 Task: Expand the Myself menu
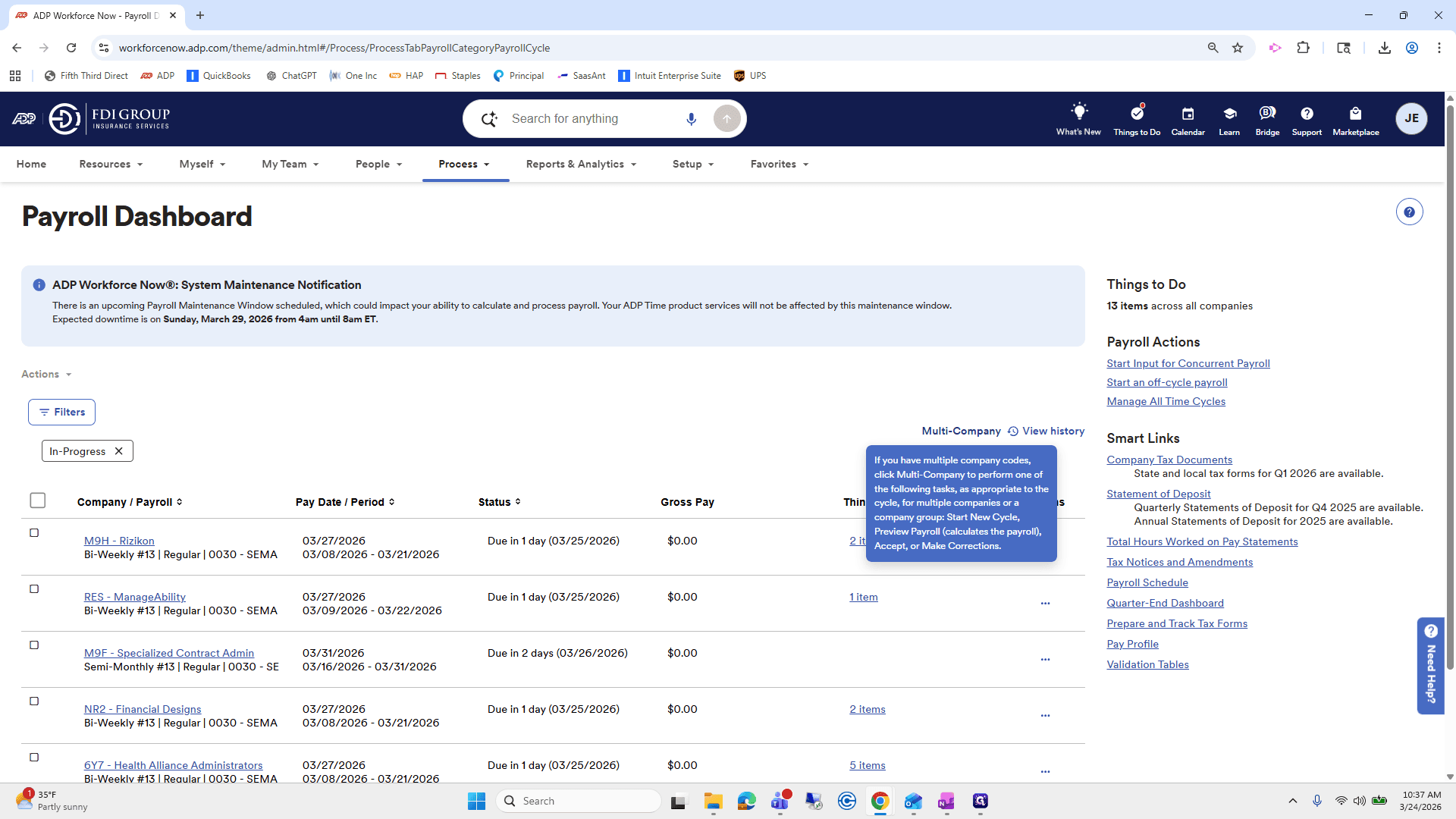(x=202, y=165)
